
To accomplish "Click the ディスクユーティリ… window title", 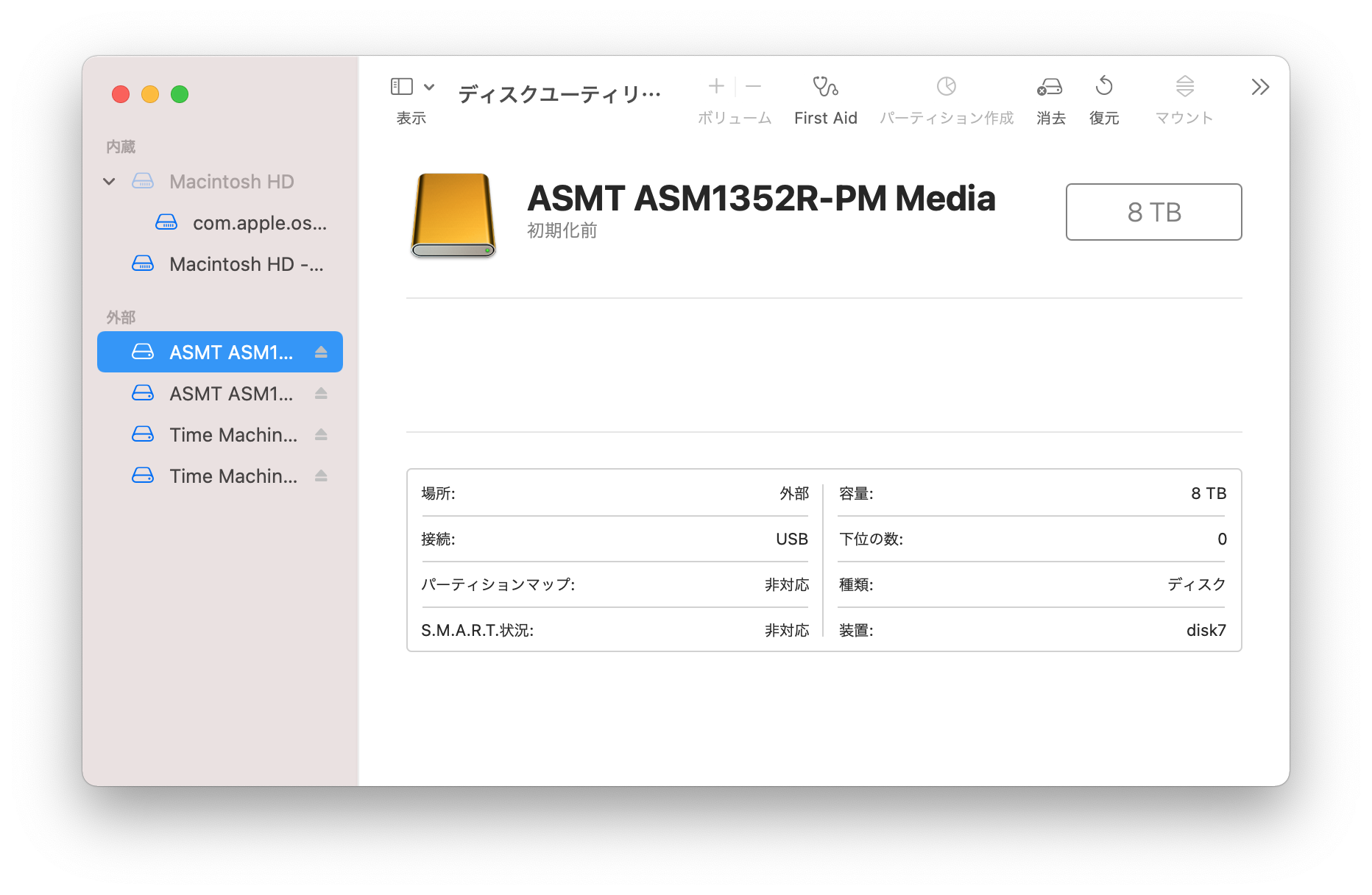I will coord(559,94).
